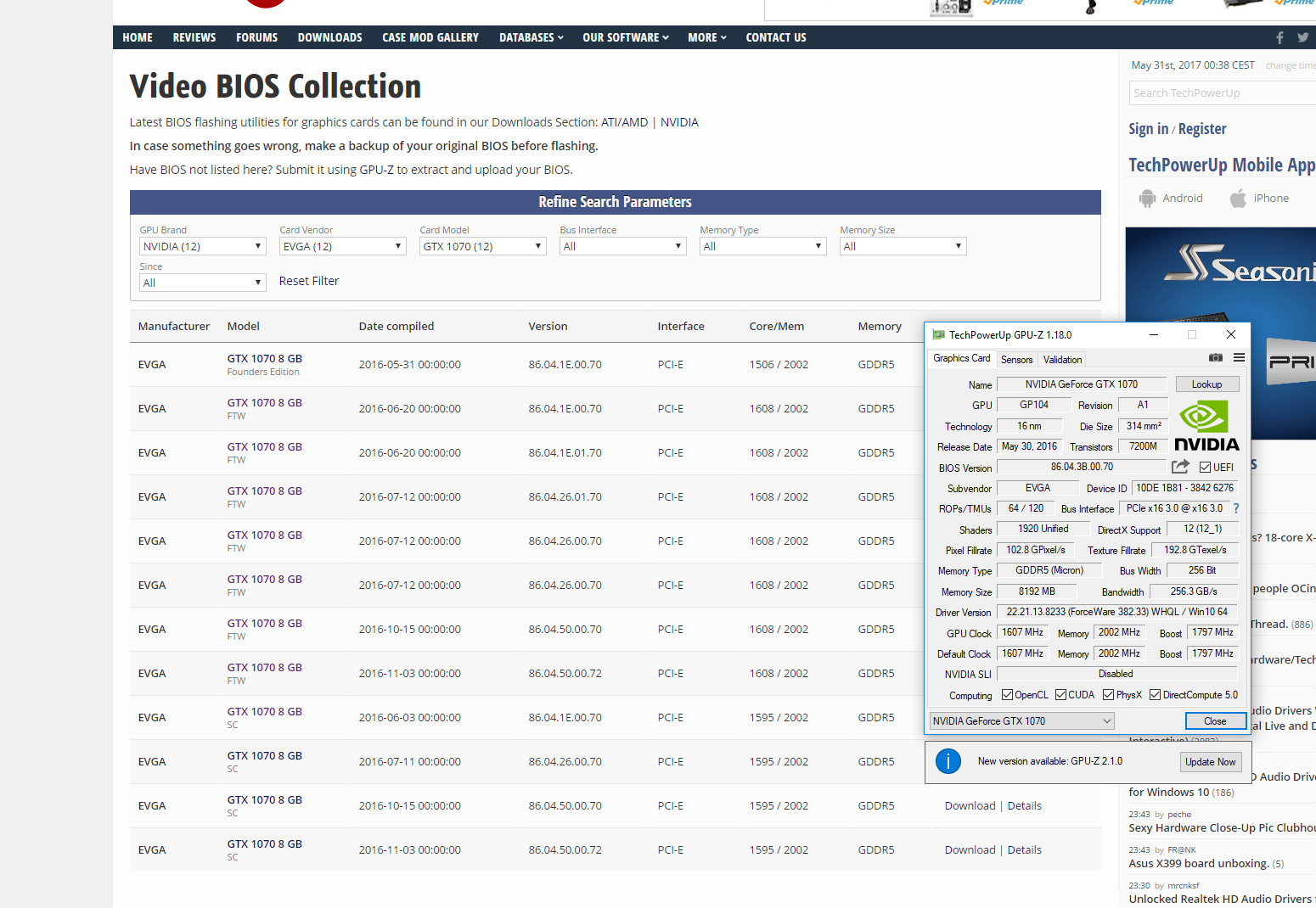Click the Update Now button
This screenshot has width=1316, height=908.
[x=1211, y=762]
